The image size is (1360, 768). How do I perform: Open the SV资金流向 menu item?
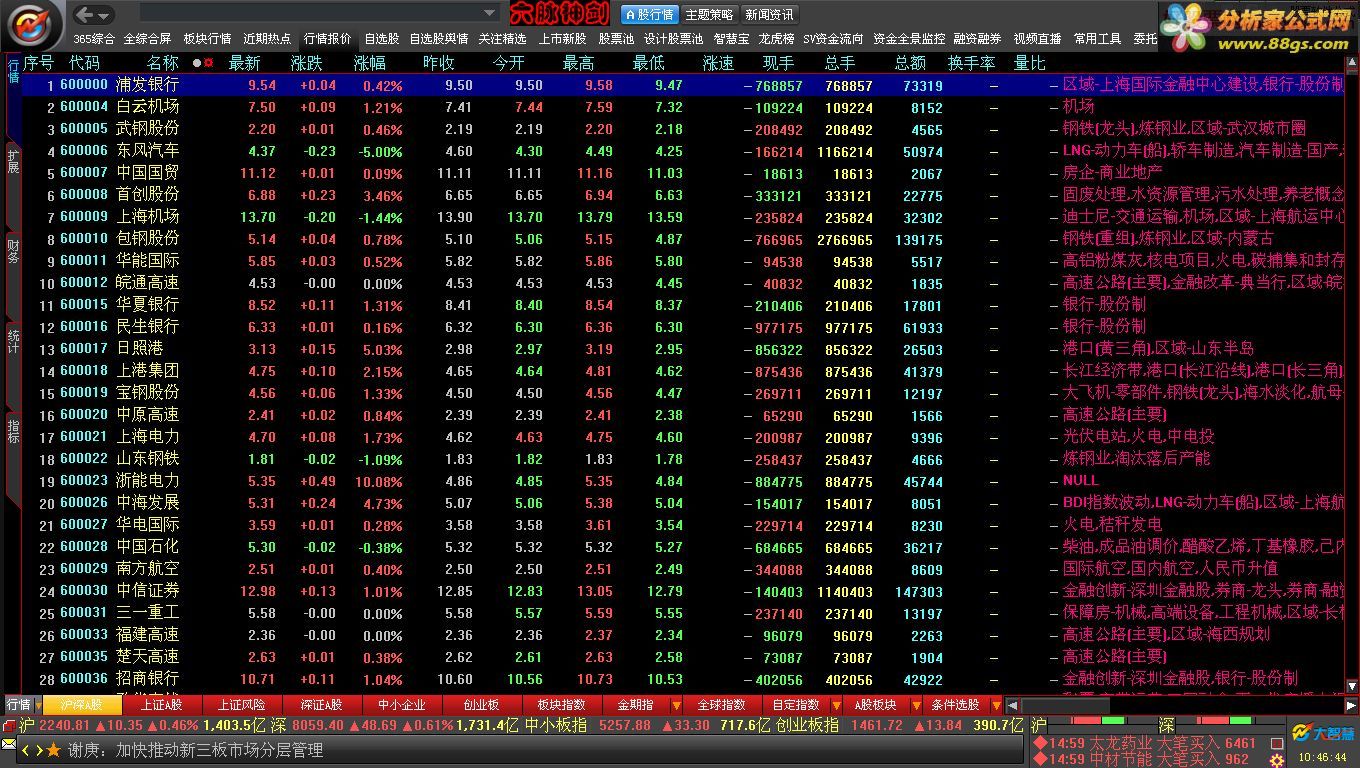click(833, 39)
